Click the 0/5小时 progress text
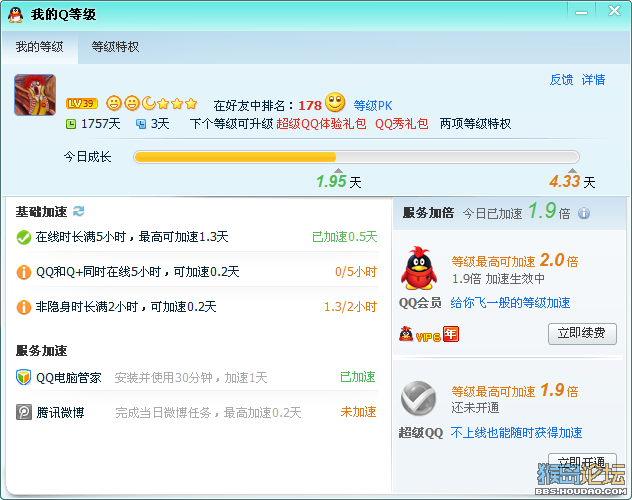Image resolution: width=632 pixels, height=500 pixels. coord(356,272)
